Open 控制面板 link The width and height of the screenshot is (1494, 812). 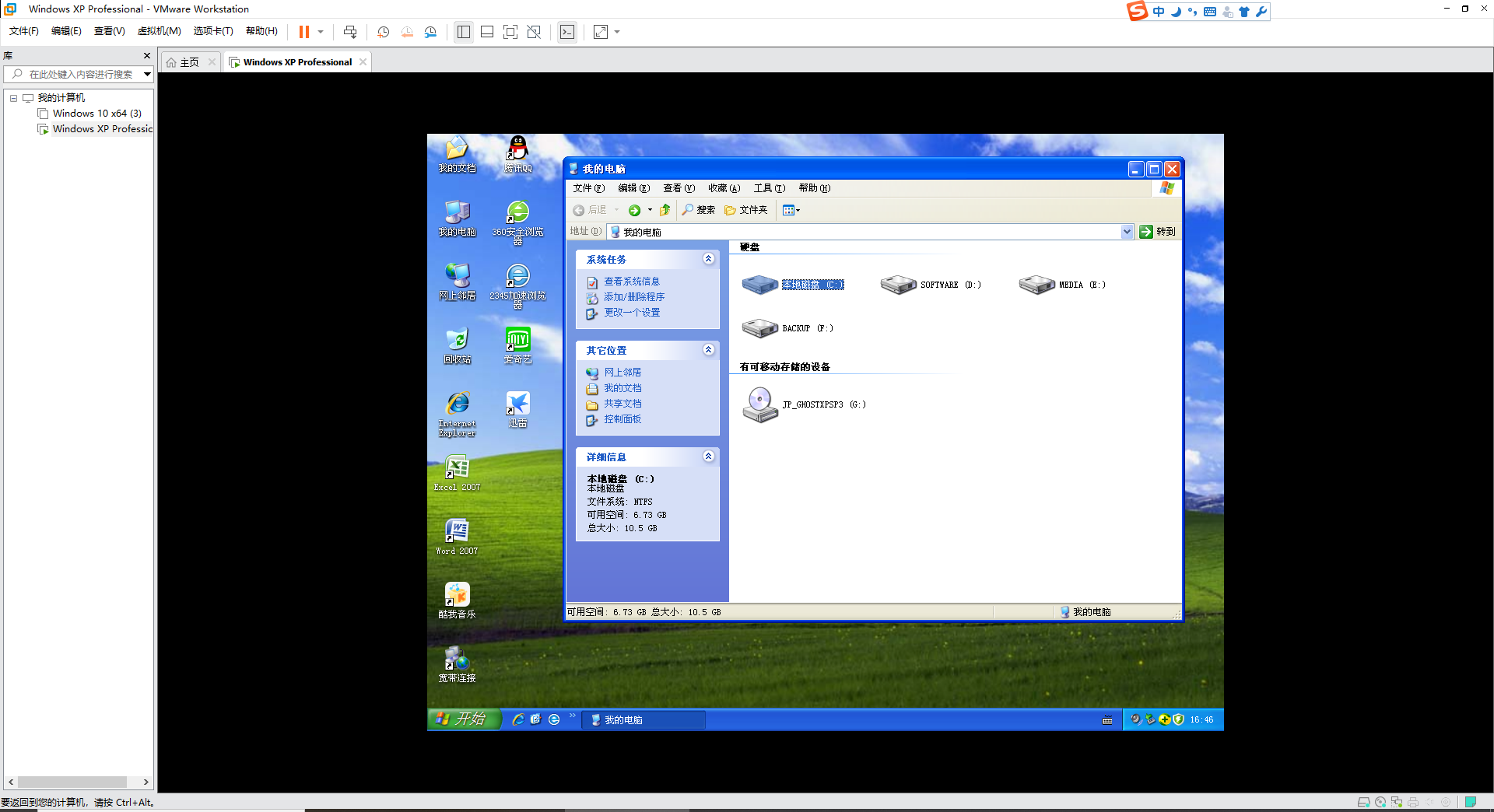[x=622, y=419]
